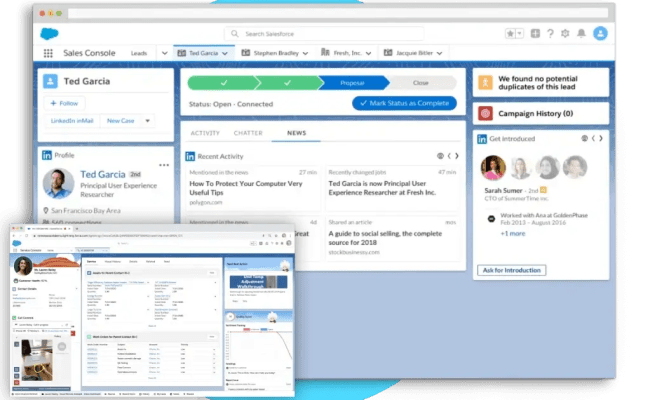The width and height of the screenshot is (650, 400).
Task: Open Campaign History (0) card
Action: click(541, 114)
